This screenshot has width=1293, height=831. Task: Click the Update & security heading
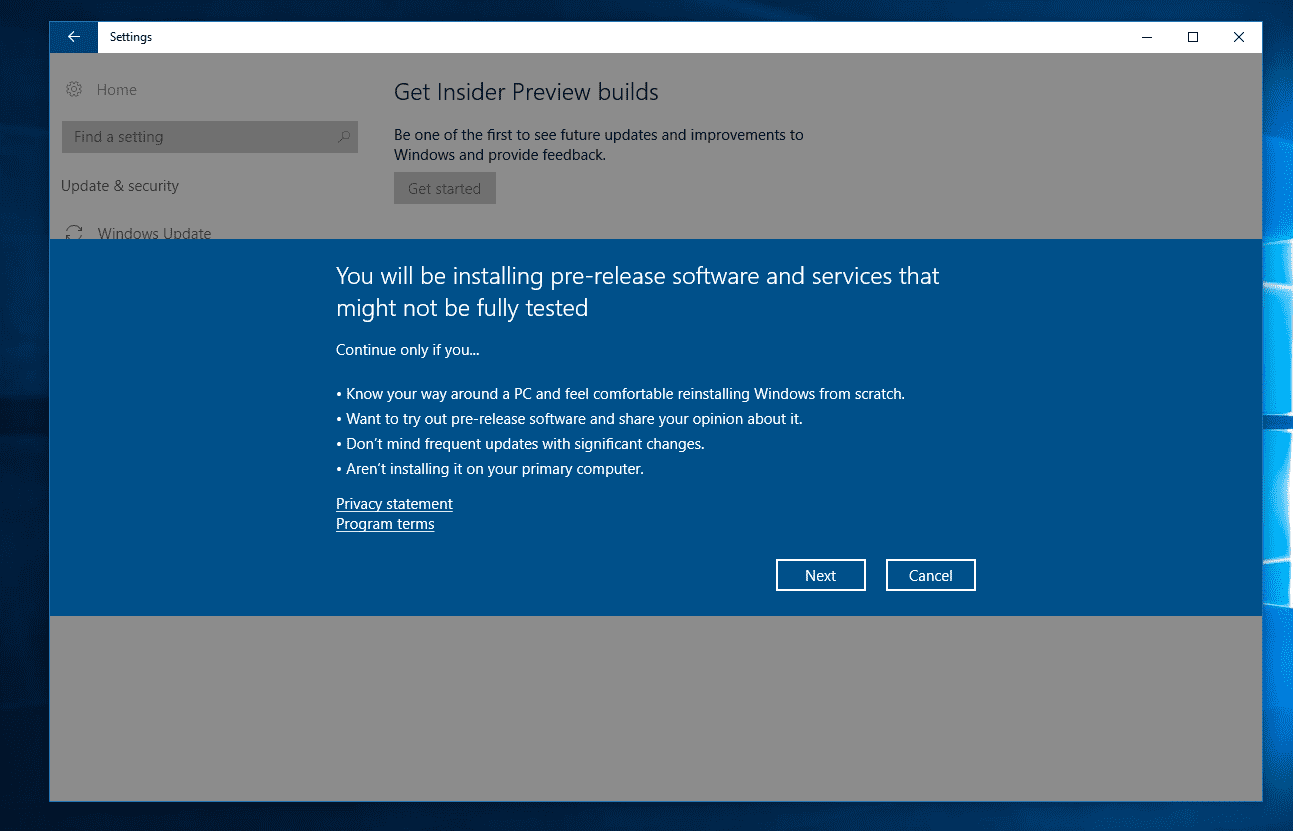pos(120,186)
